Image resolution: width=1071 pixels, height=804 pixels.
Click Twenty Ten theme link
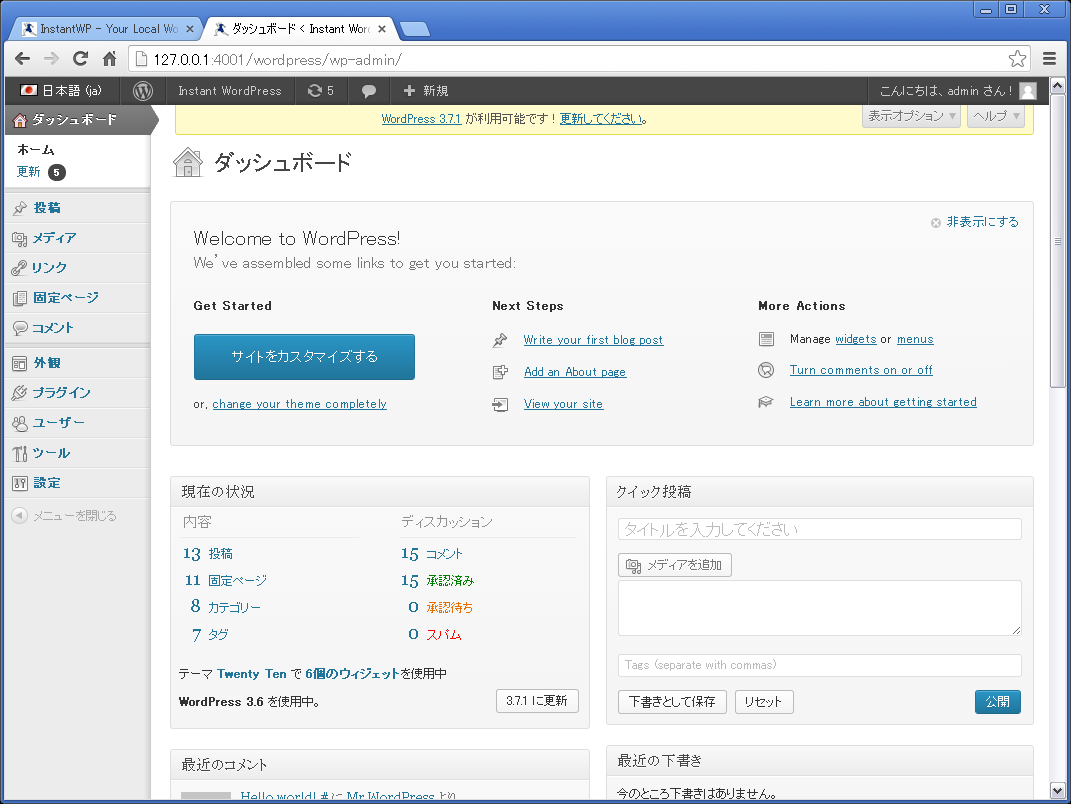coord(251,674)
